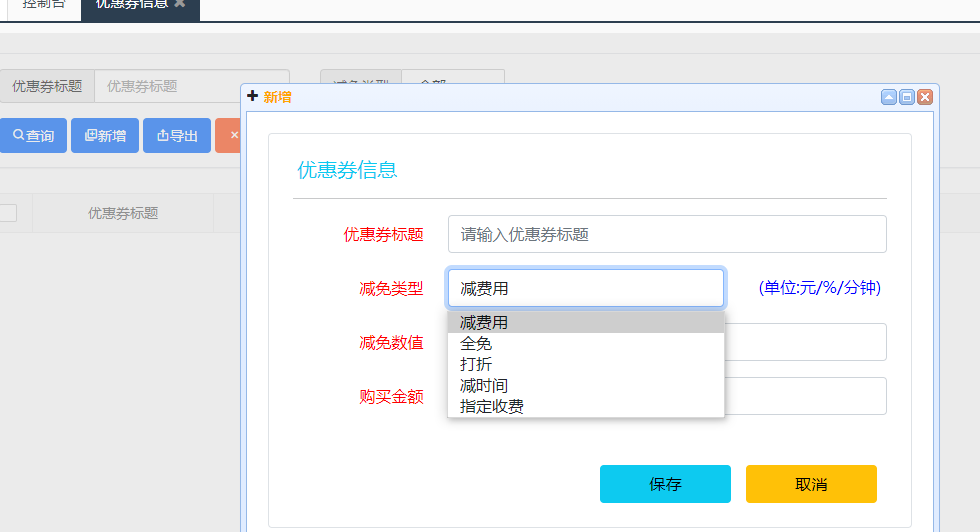
Task: Close the 新增 dialog with the red X
Action: pyautogui.click(x=925, y=97)
